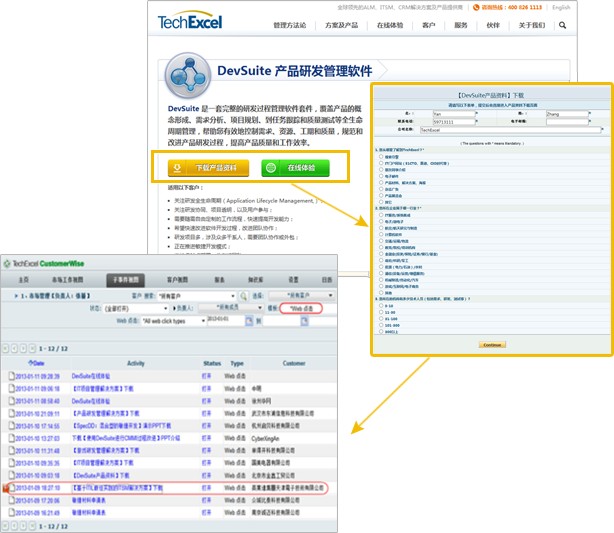The height and width of the screenshot is (533, 614).
Task: Go to next page in top pager
Action: tap(23, 348)
